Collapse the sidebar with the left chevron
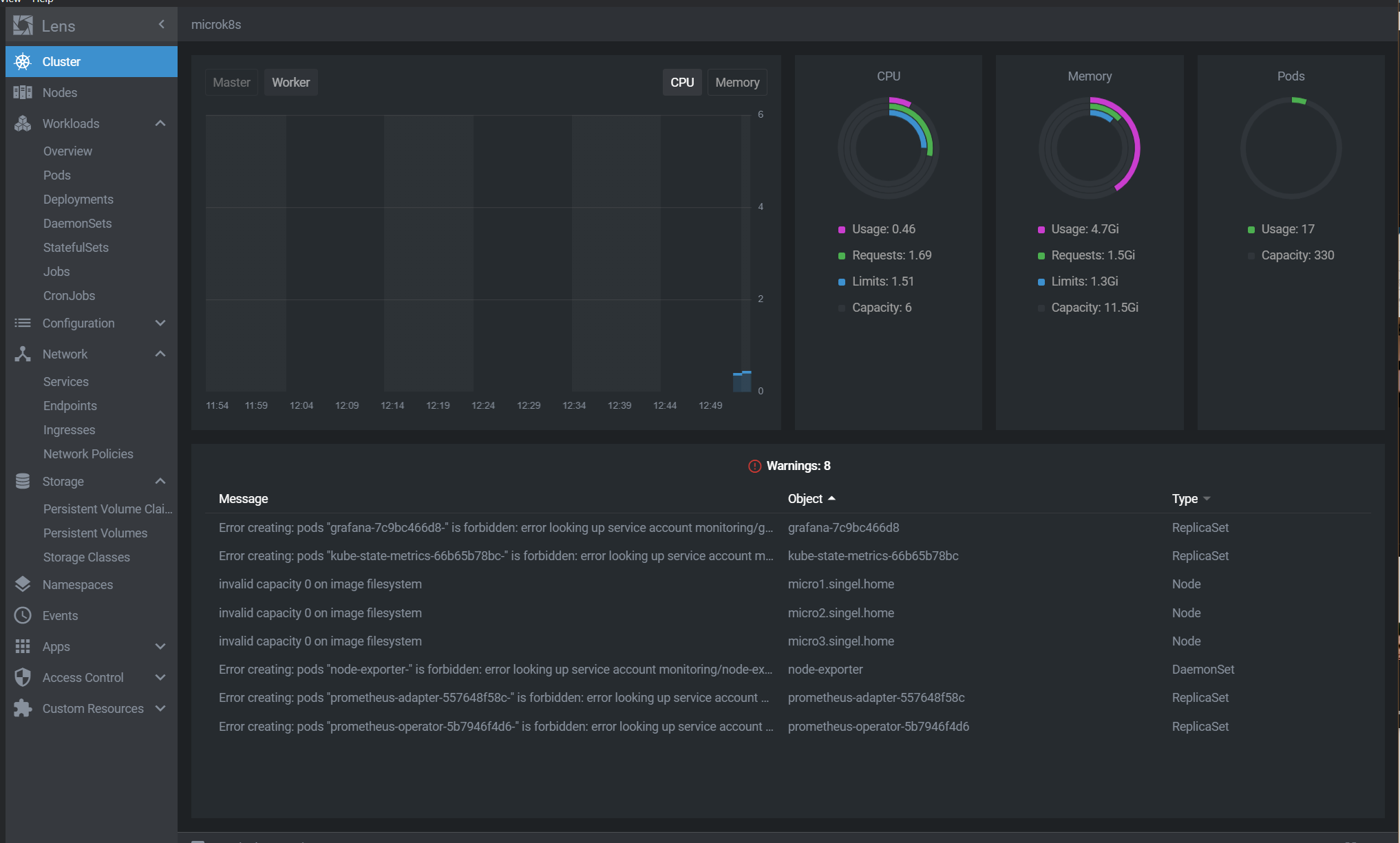 click(162, 25)
